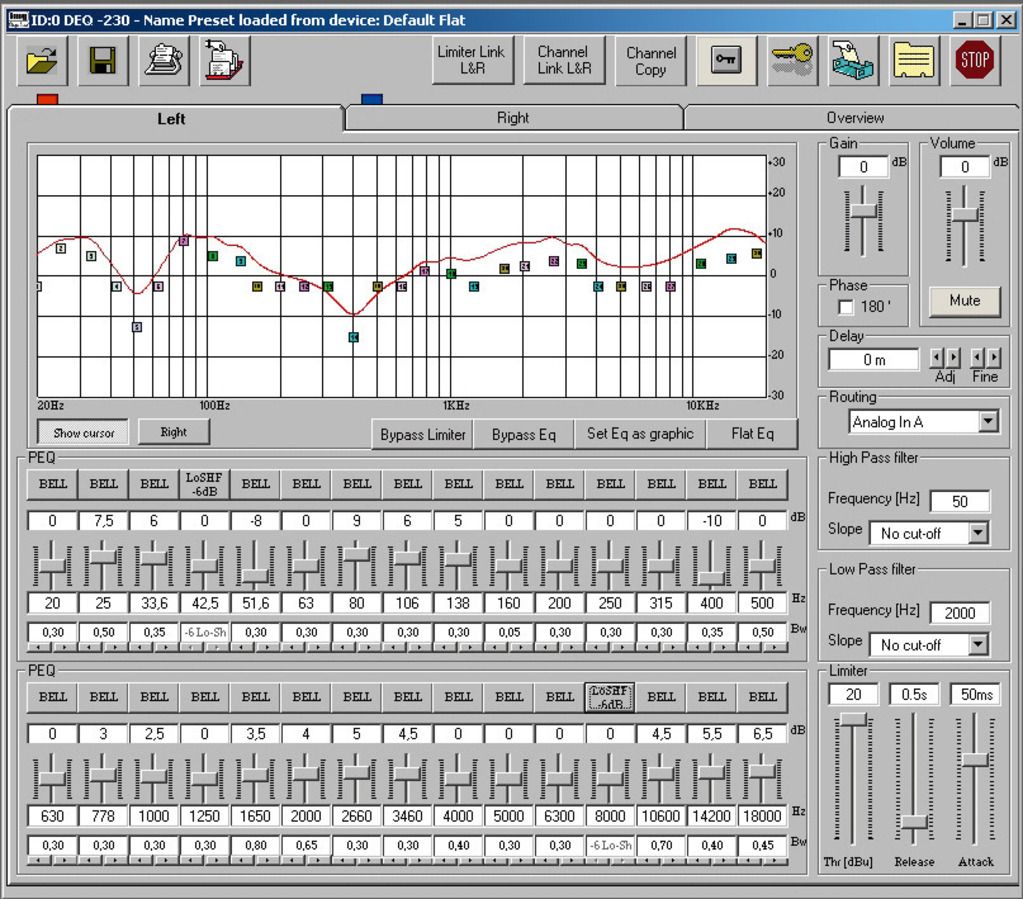Open the Overview tab
The image size is (1023, 899).
[x=854, y=118]
